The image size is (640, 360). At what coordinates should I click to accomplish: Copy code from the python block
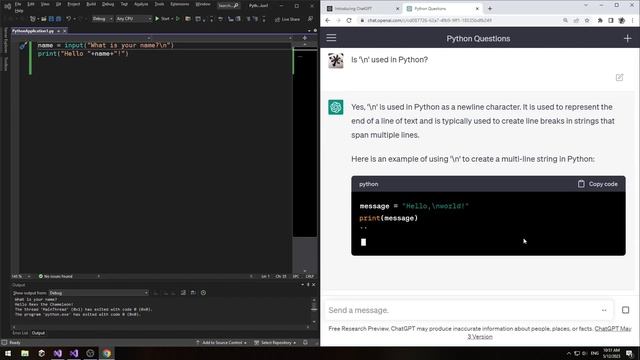[598, 184]
